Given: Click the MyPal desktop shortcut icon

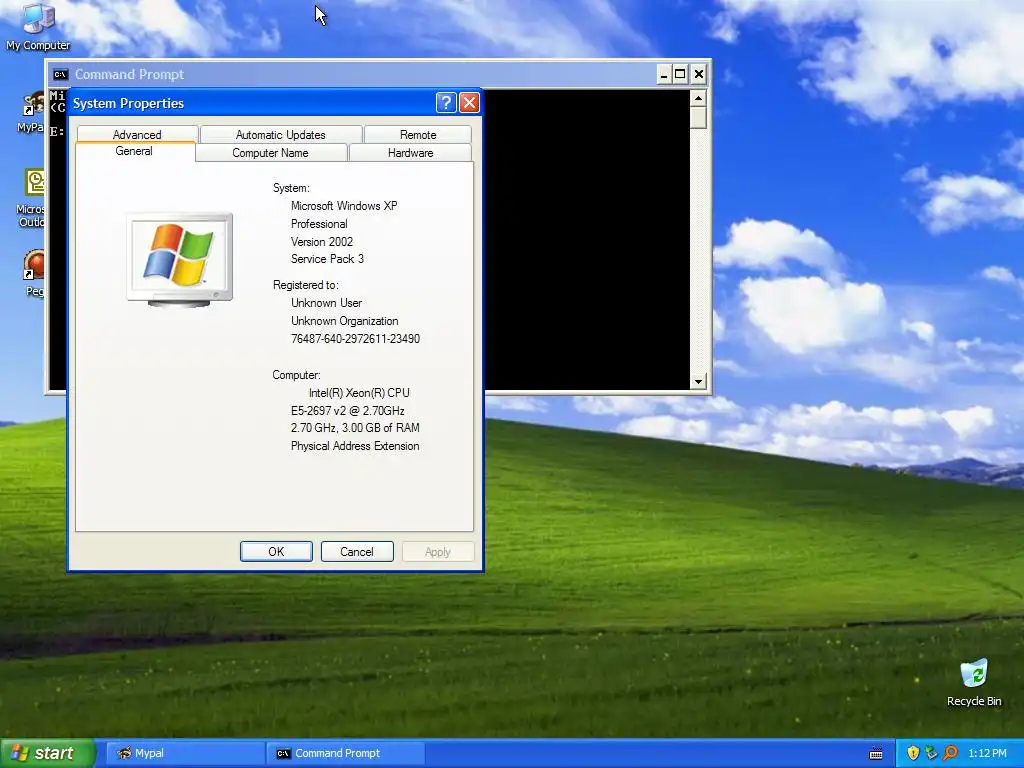Looking at the screenshot, I should click(x=34, y=104).
